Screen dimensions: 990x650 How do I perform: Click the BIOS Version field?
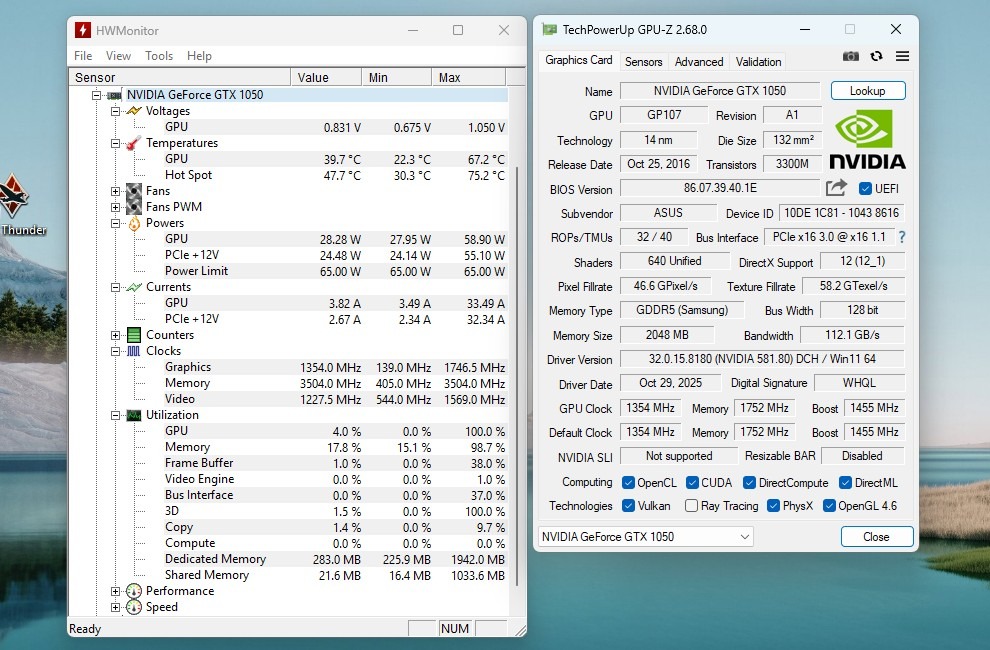[x=720, y=188]
